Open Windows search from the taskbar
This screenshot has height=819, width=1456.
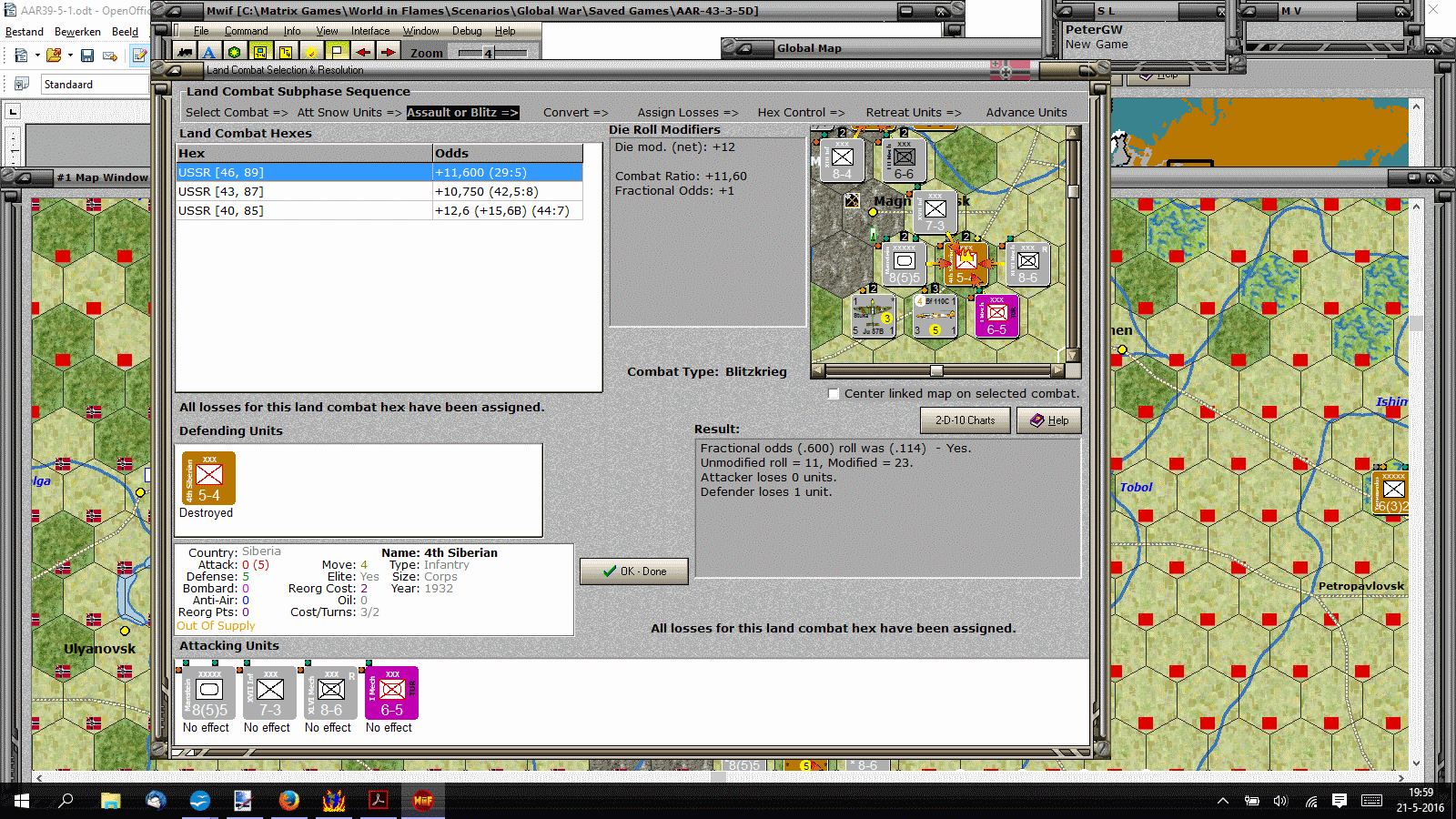(x=66, y=801)
